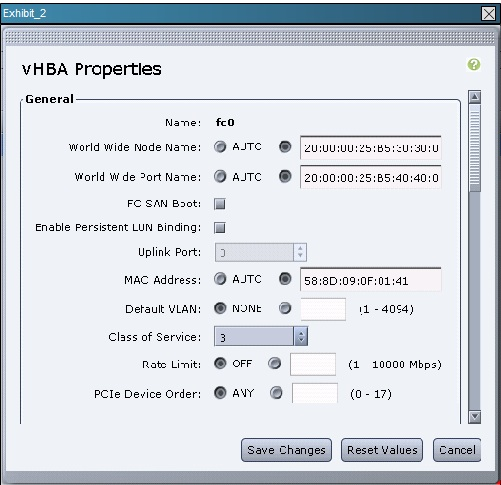
Task: Select AUTO for MAC Address
Action: pos(220,279)
